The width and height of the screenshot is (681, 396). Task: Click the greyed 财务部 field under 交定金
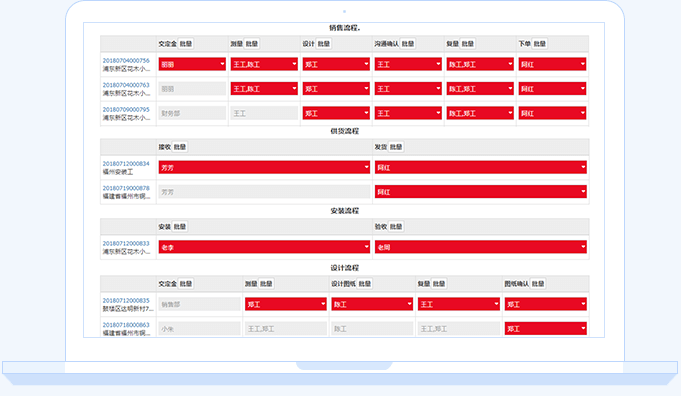click(192, 113)
